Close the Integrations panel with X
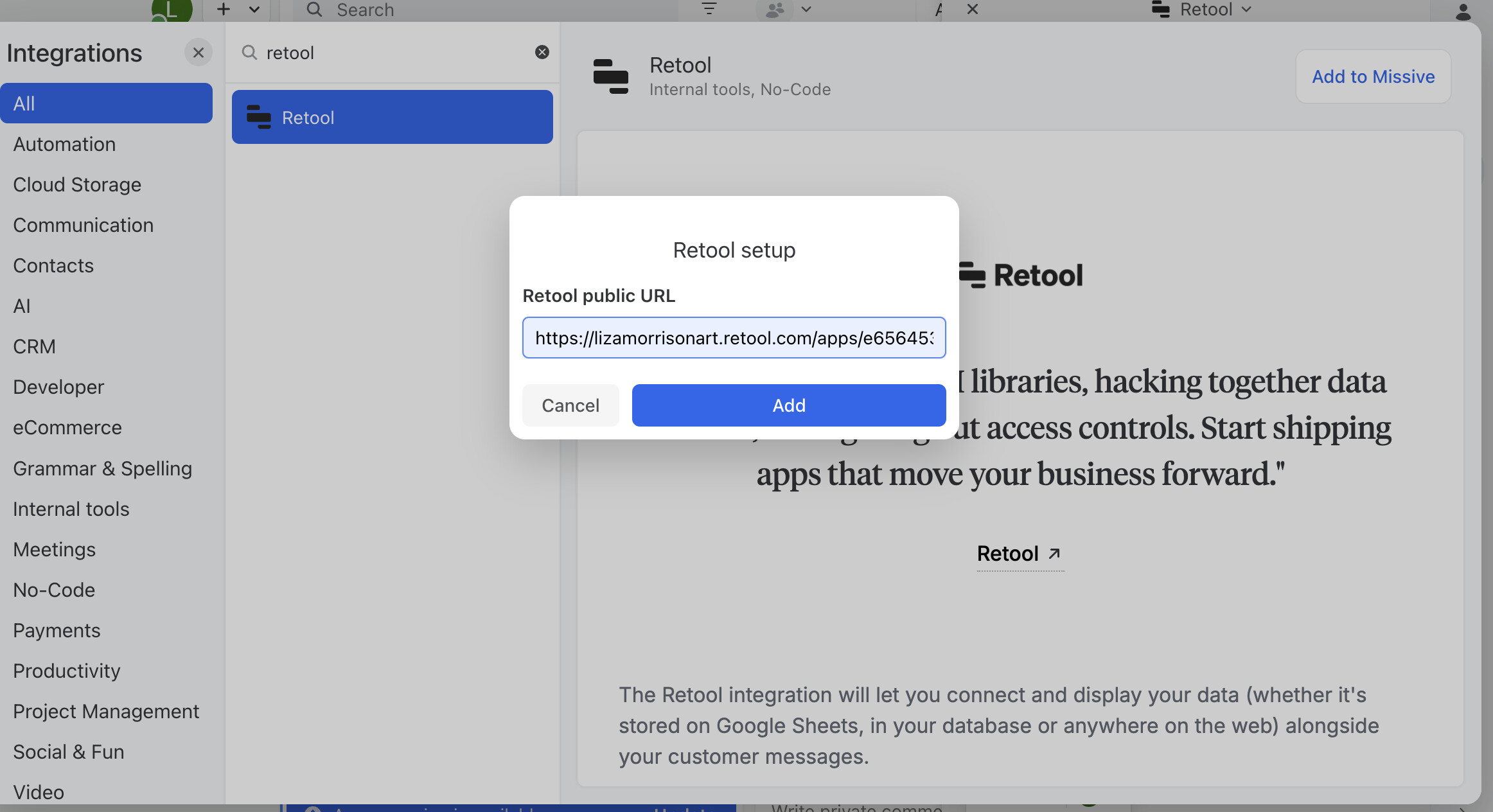1493x812 pixels. click(x=198, y=53)
